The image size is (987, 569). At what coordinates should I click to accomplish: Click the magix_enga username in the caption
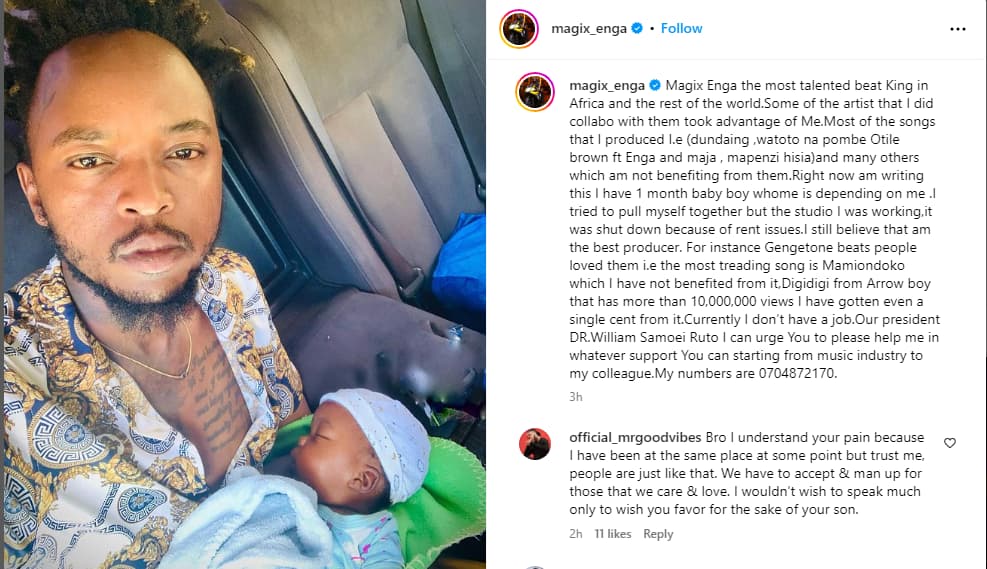coord(607,85)
